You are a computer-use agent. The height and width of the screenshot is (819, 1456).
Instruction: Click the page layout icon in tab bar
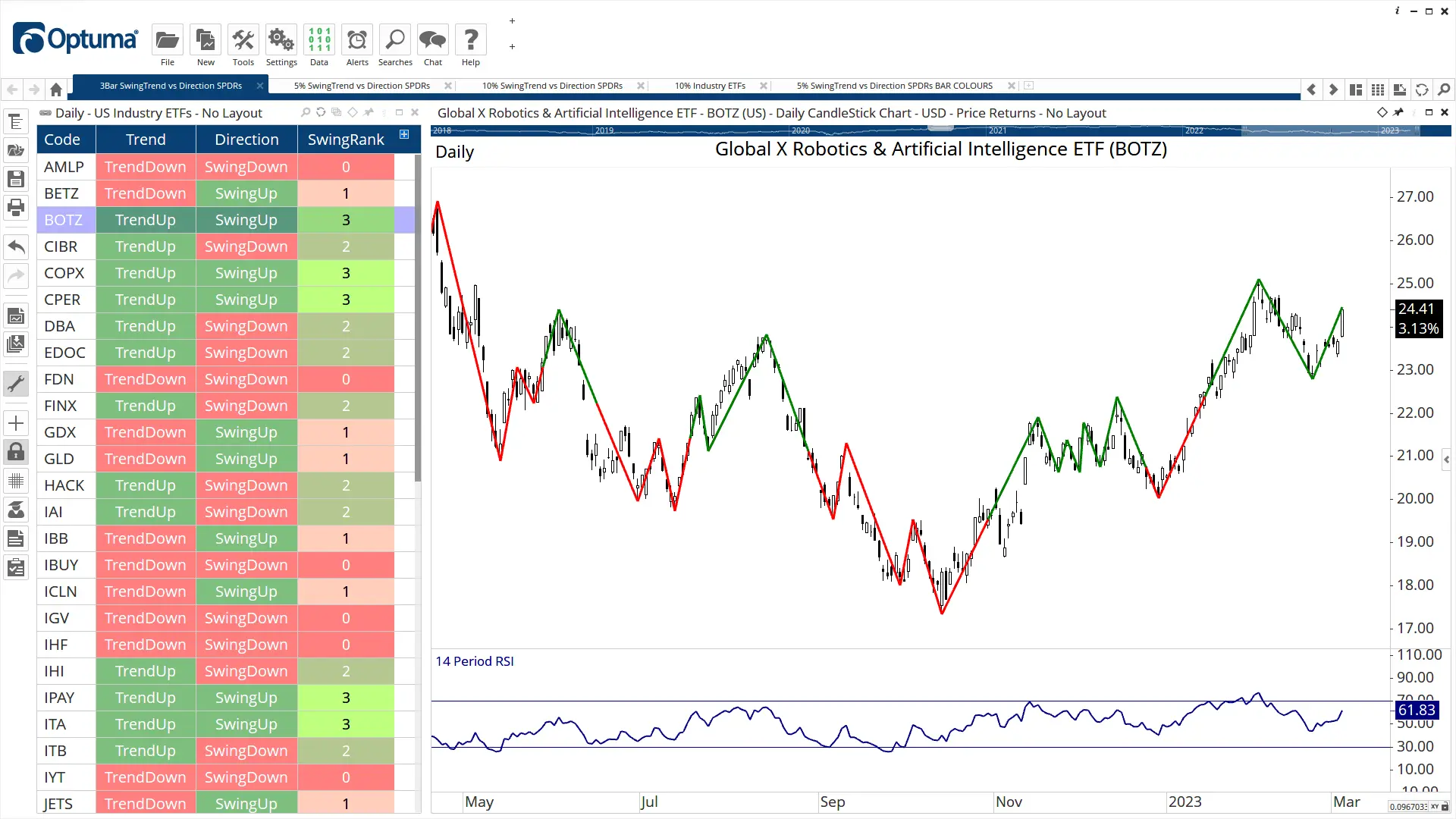(1356, 89)
